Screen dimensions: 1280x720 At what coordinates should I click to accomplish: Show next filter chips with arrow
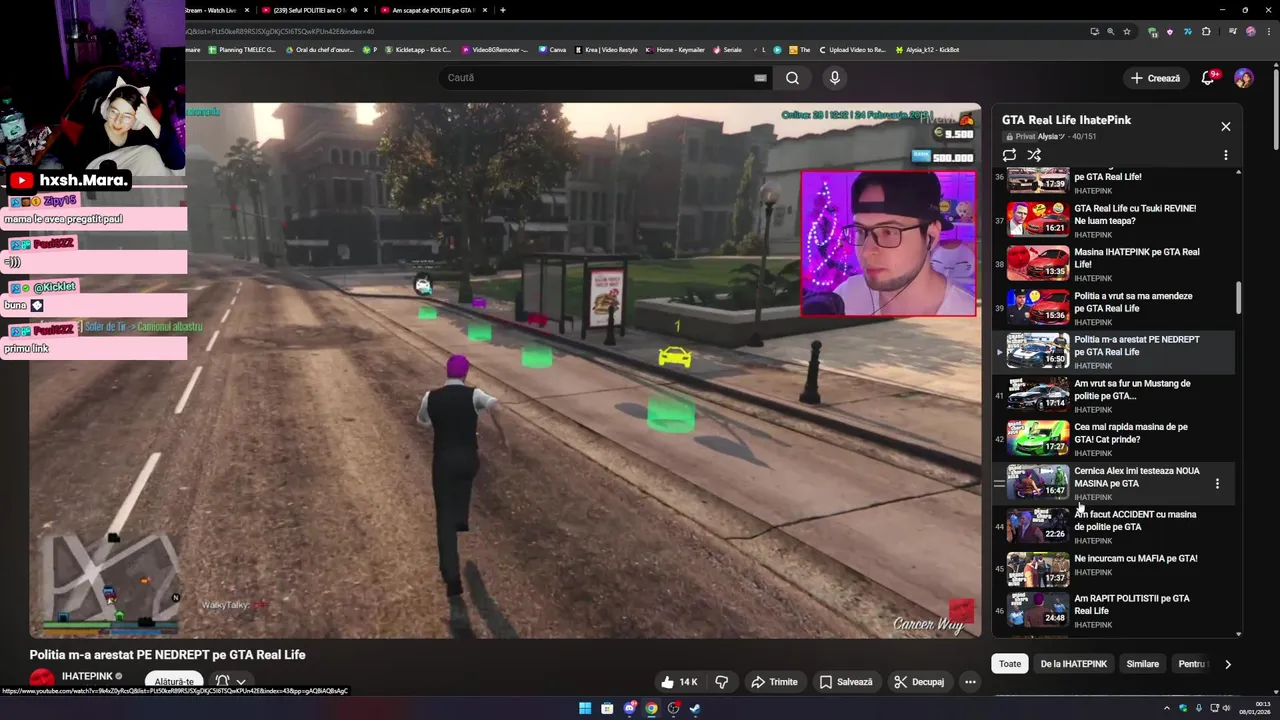point(1228,664)
